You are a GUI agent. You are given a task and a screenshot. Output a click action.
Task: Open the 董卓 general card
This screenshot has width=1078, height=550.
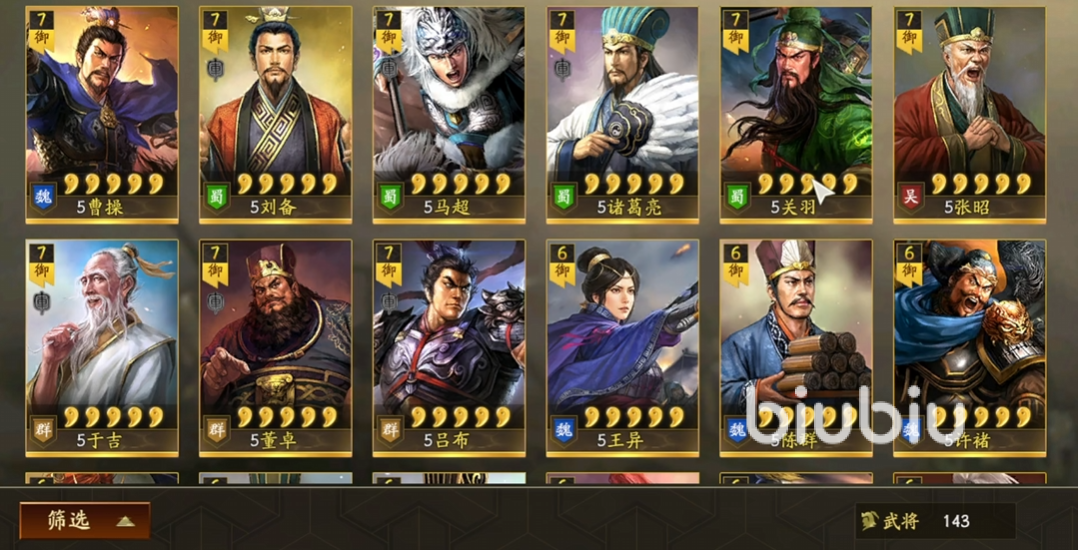point(275,348)
